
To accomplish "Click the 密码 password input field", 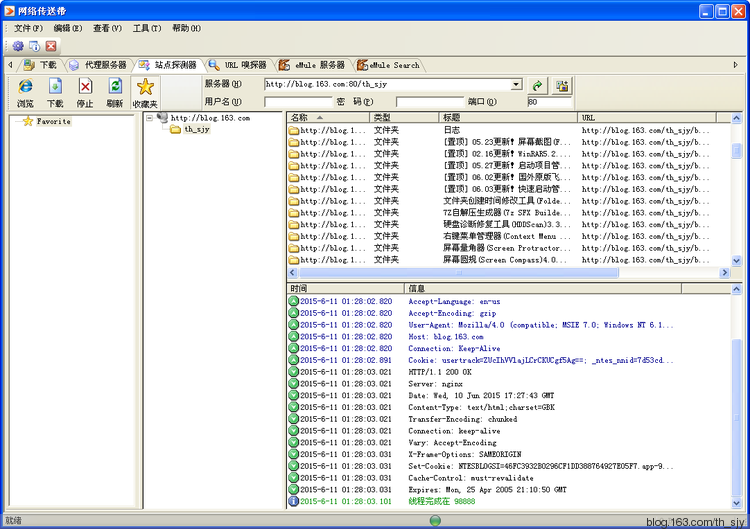I will (430, 102).
